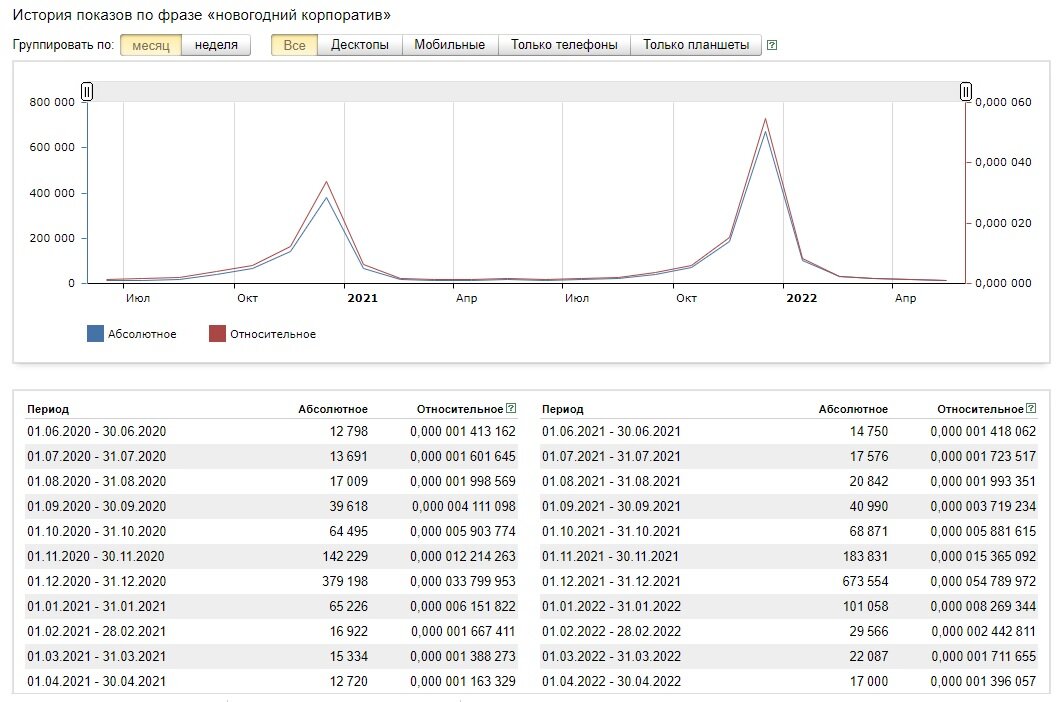
Task: Click right table Абсолютное column header
Action: tap(853, 409)
